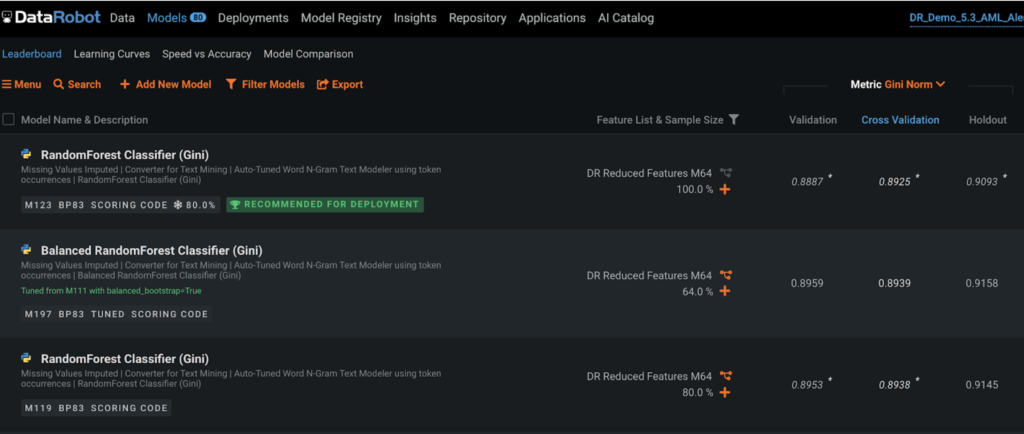Click the Python icon for model M119
This screenshot has height=434, width=1024.
click(x=27, y=358)
